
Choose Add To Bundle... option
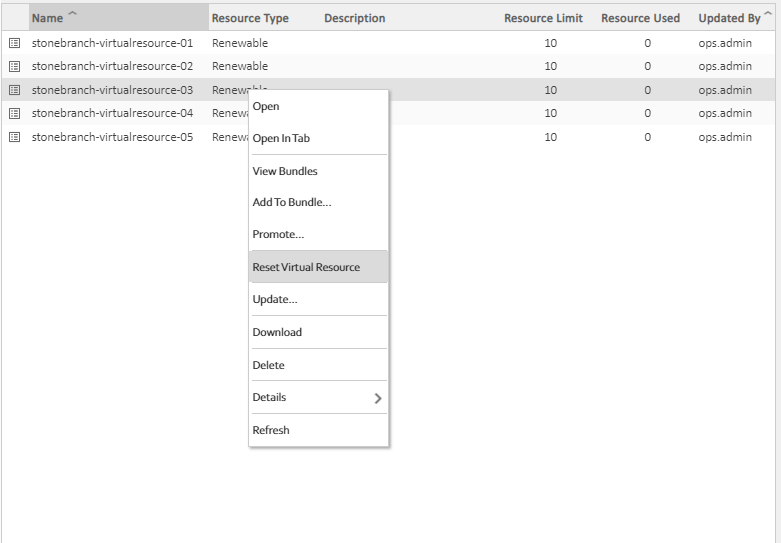(292, 202)
